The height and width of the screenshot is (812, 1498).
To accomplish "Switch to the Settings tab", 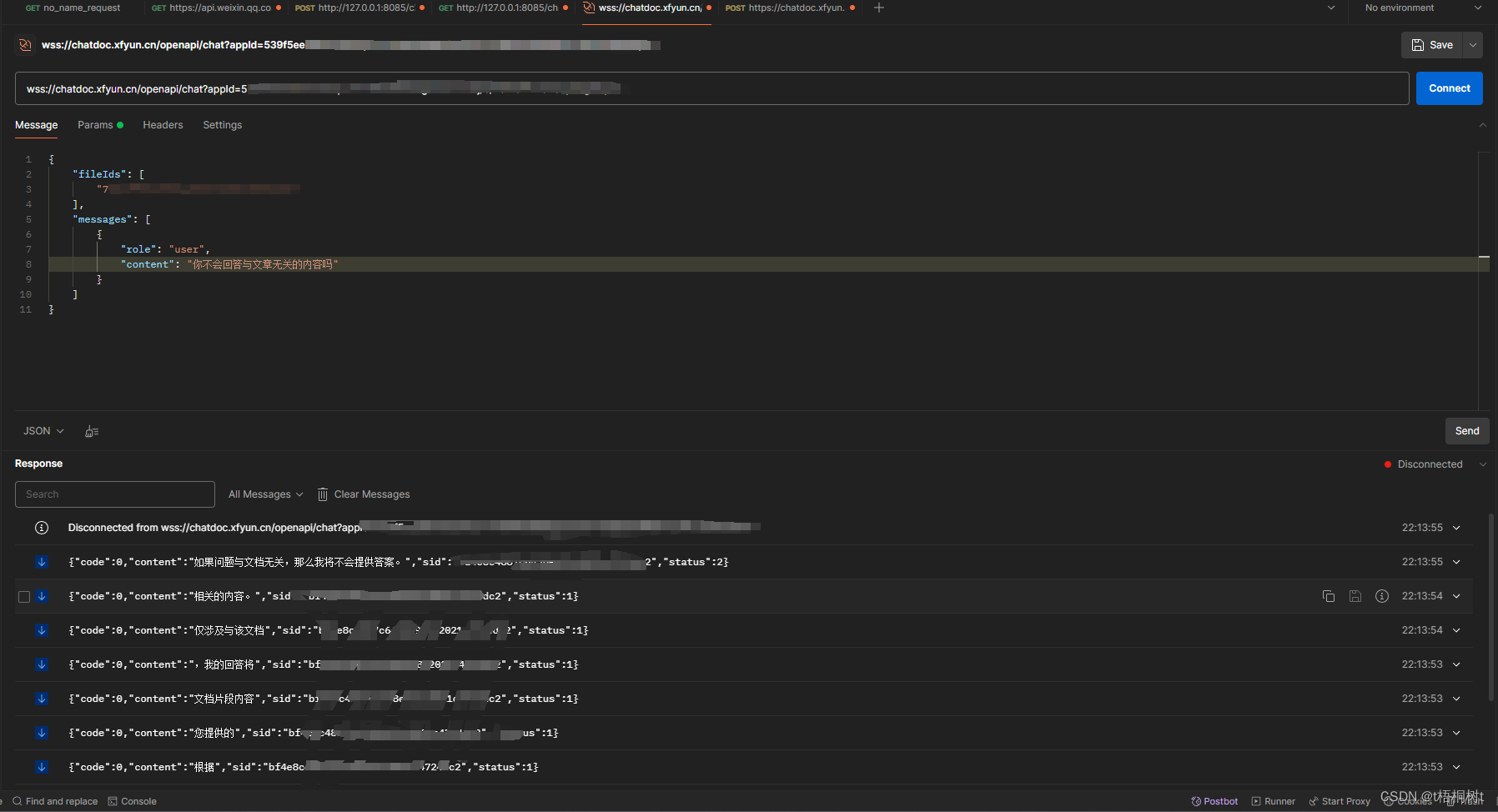I will coord(222,125).
